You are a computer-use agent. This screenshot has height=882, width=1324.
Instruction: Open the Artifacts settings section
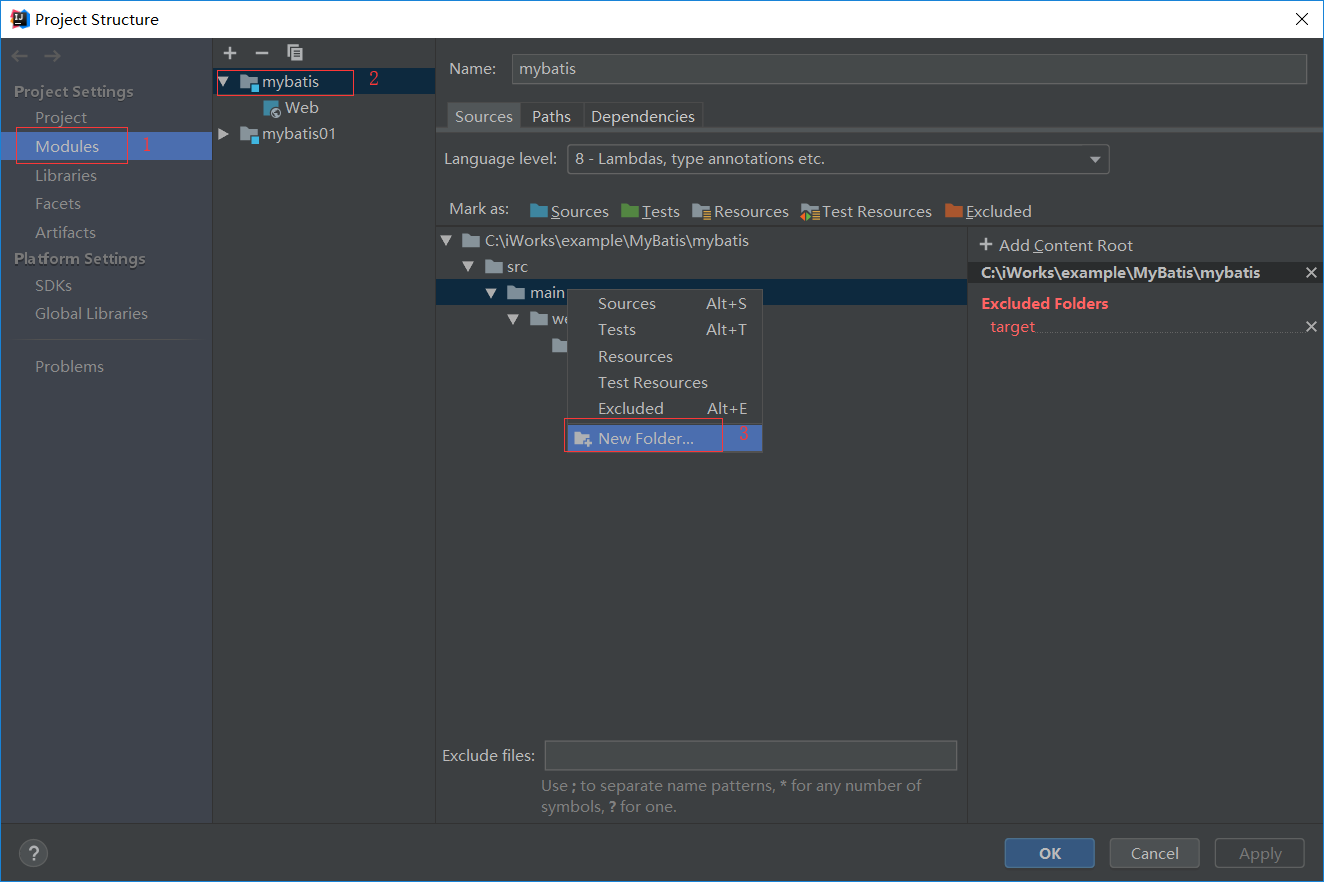click(x=65, y=233)
